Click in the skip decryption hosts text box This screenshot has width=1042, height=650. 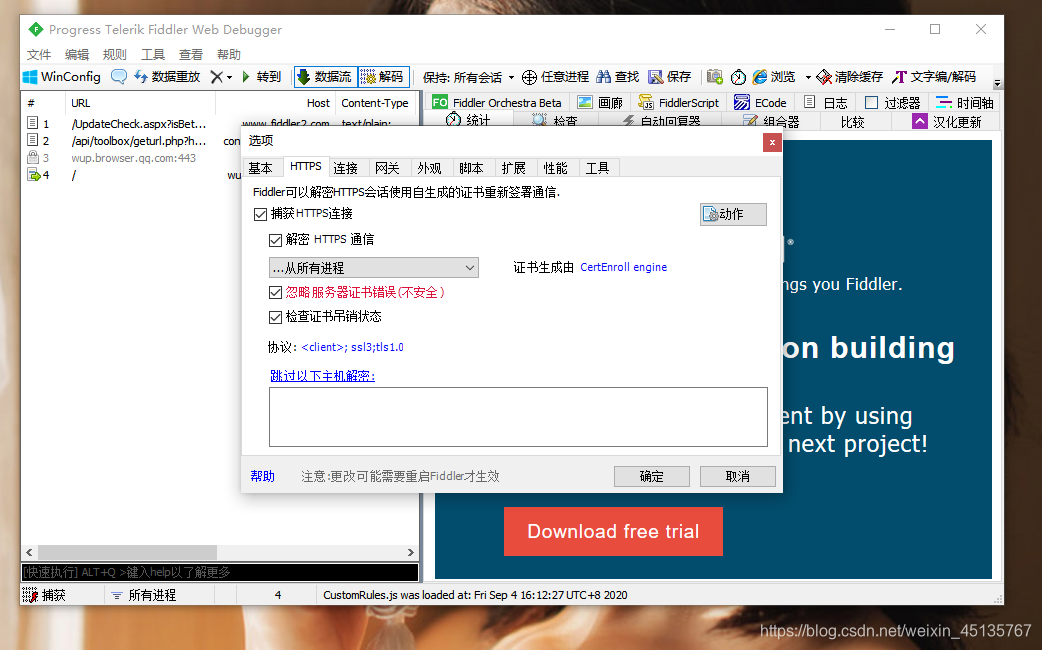click(518, 417)
